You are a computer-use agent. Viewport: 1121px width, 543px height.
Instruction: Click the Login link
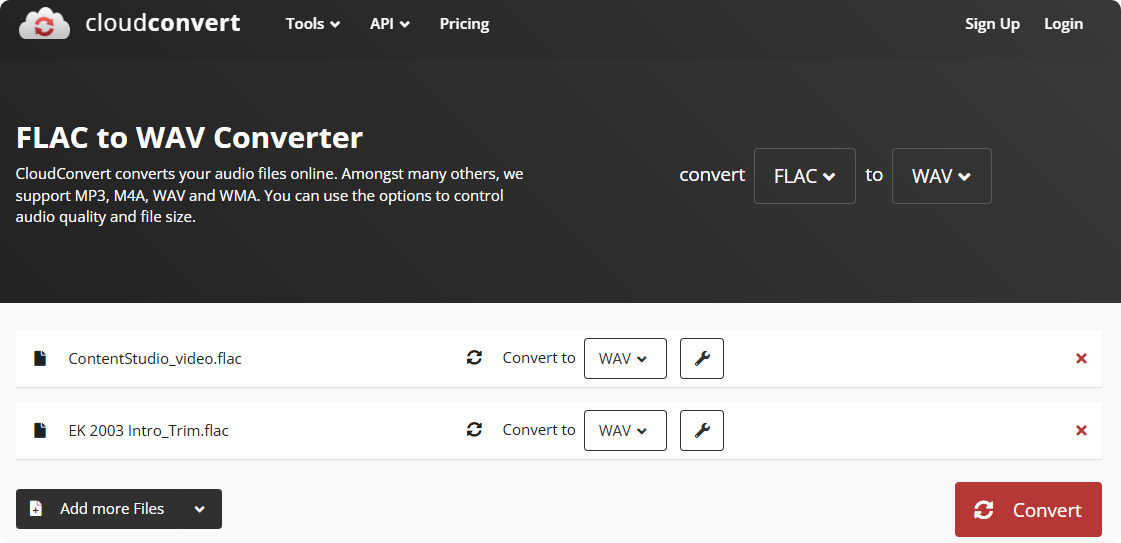[x=1063, y=24]
